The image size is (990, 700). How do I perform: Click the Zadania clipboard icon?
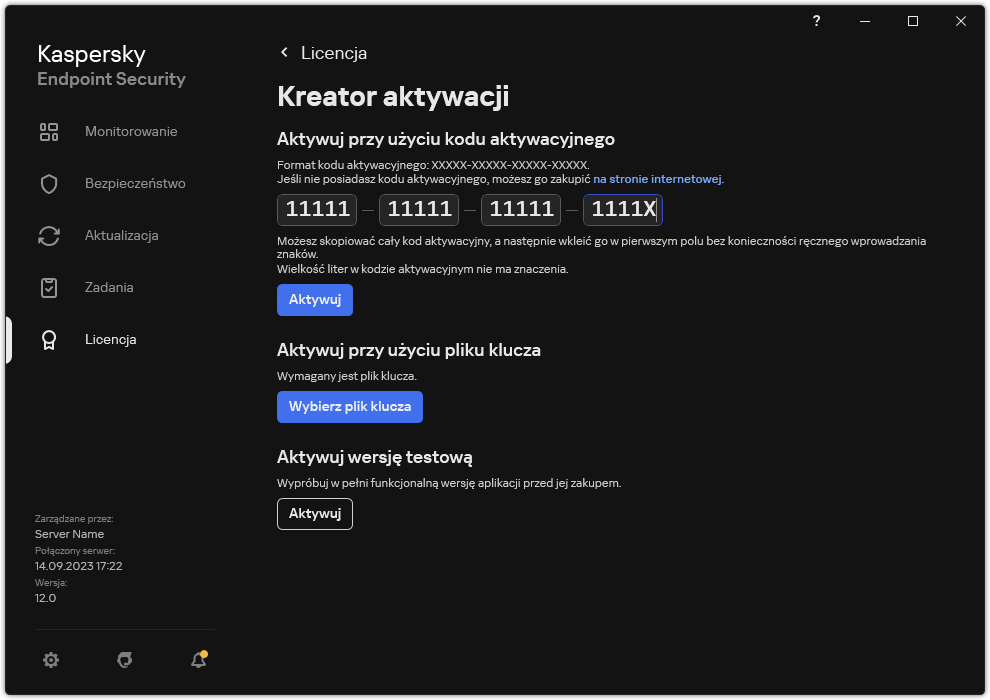[x=49, y=287]
